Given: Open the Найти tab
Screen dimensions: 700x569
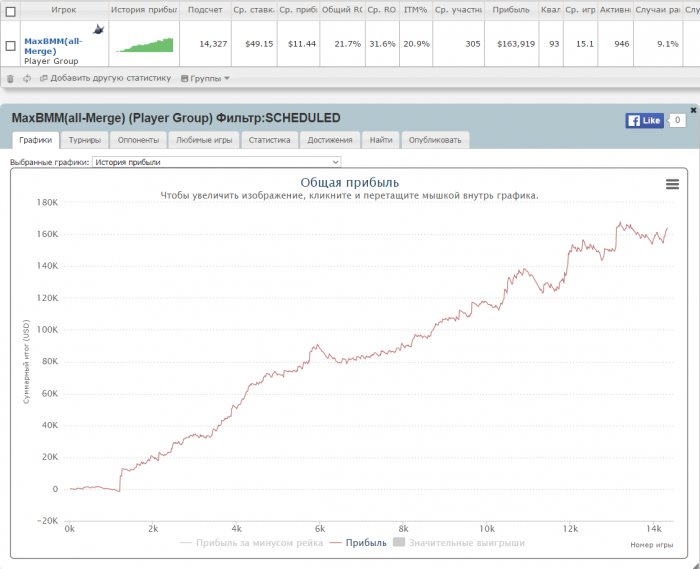Looking at the screenshot, I should click(x=381, y=140).
